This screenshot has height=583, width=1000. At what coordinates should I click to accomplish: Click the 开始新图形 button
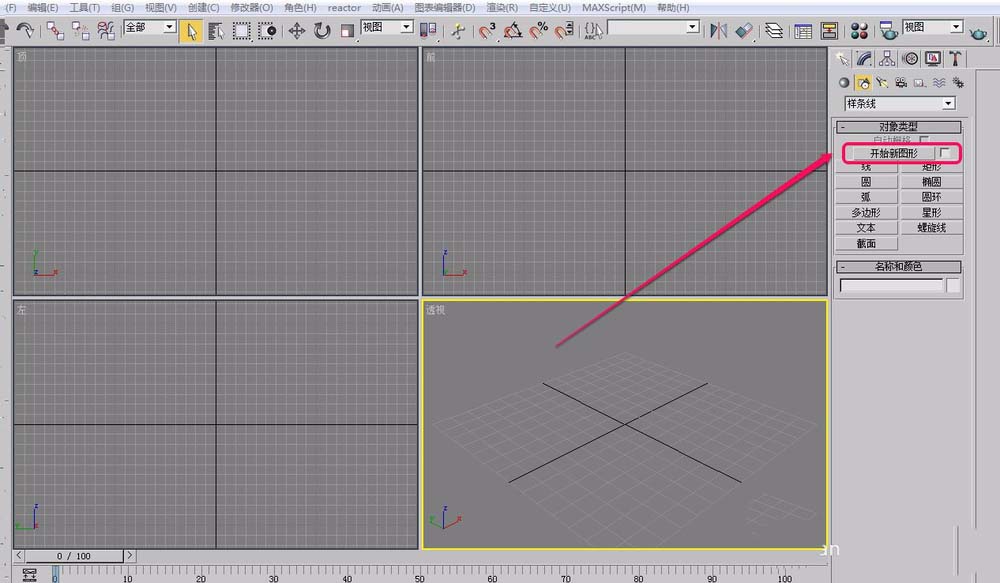[x=893, y=153]
